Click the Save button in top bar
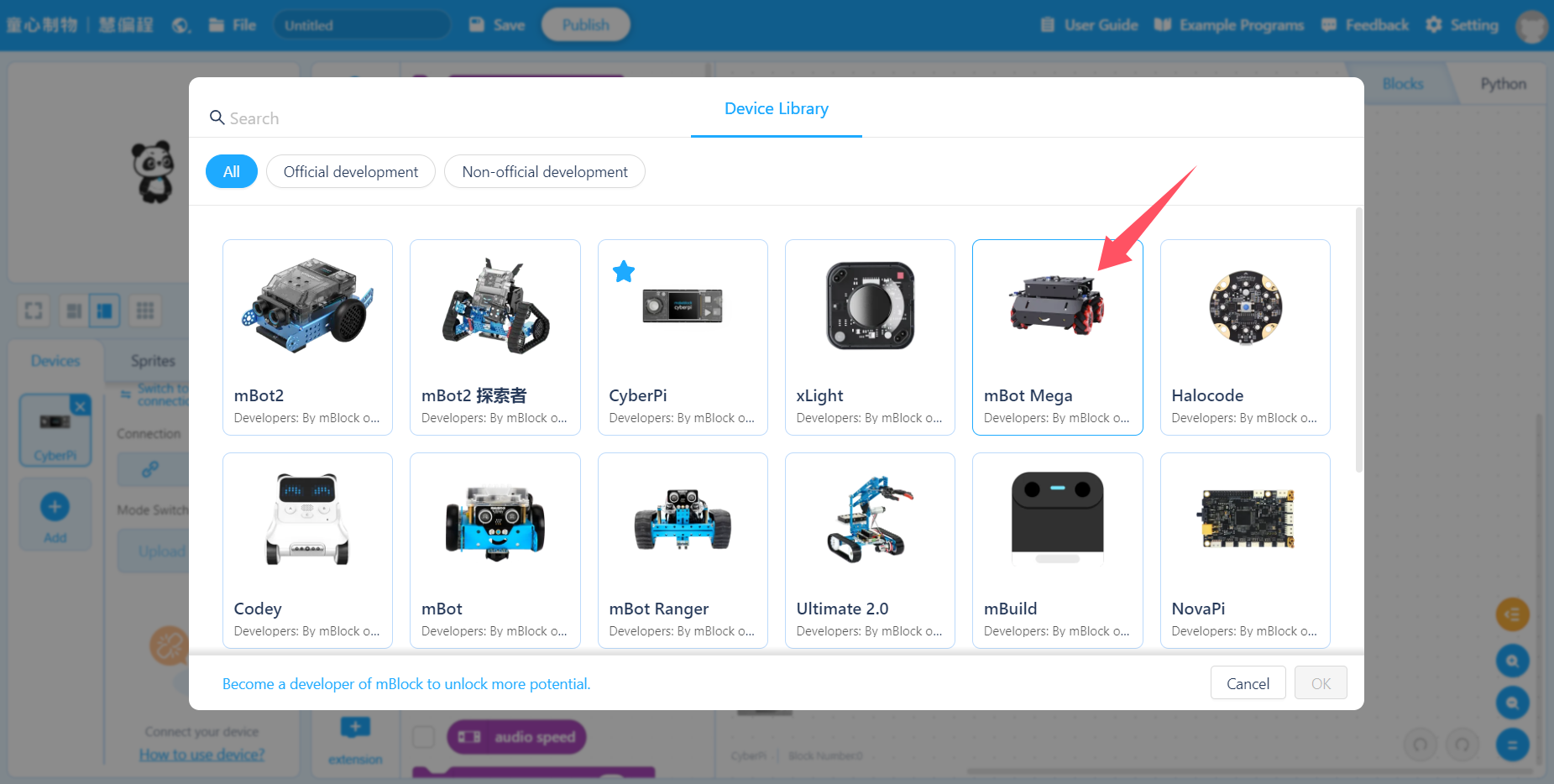The height and width of the screenshot is (784, 1554). (x=497, y=25)
